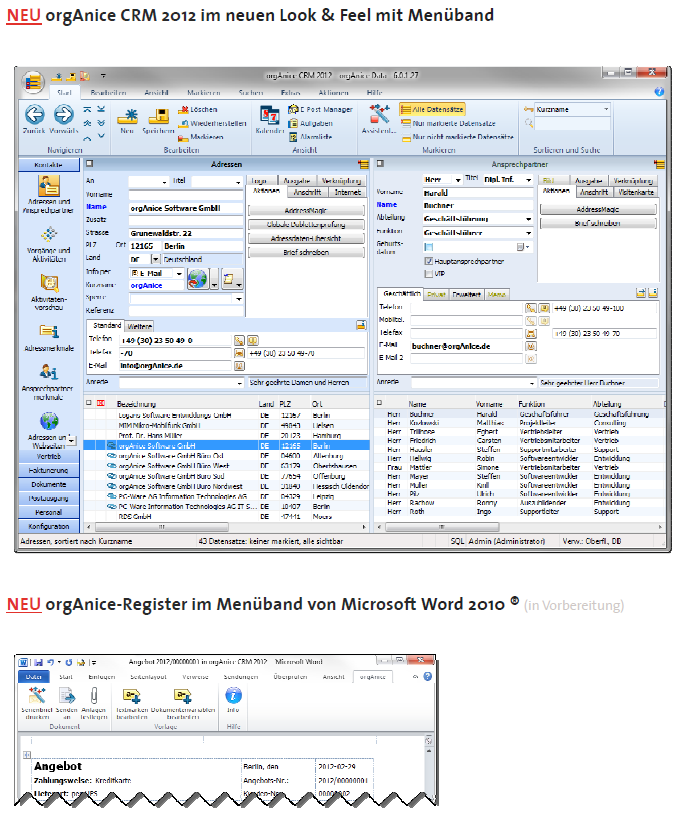Image resolution: width=680 pixels, height=819 pixels.
Task: Open the Kalender icon in ribbon
Action: (x=270, y=115)
